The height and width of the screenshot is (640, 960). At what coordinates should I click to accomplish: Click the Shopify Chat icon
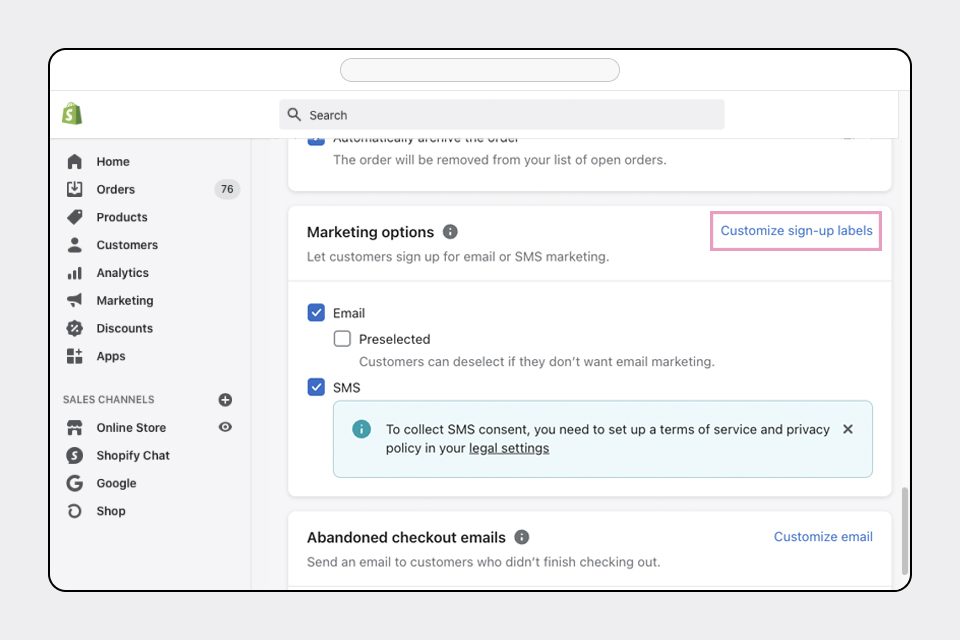(75, 456)
